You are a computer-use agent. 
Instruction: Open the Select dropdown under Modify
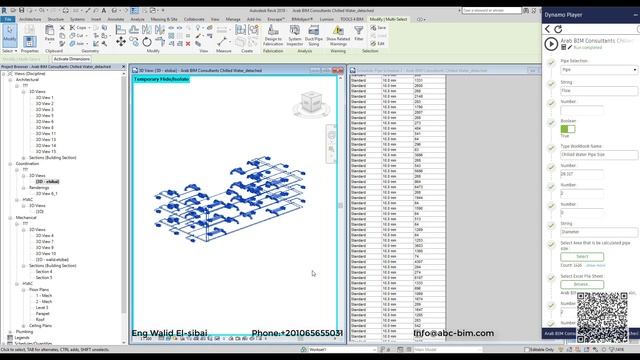(10, 51)
